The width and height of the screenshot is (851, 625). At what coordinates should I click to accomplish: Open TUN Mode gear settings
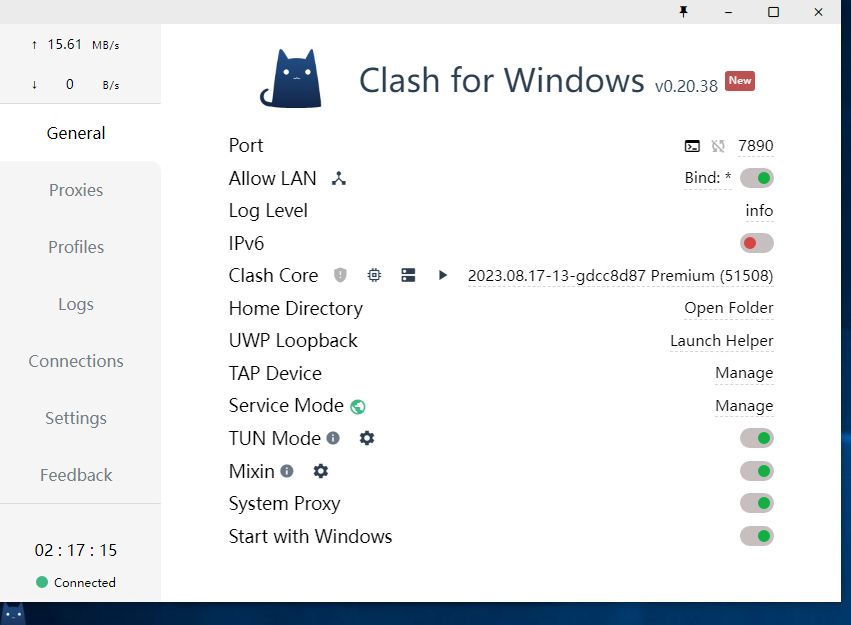click(367, 438)
